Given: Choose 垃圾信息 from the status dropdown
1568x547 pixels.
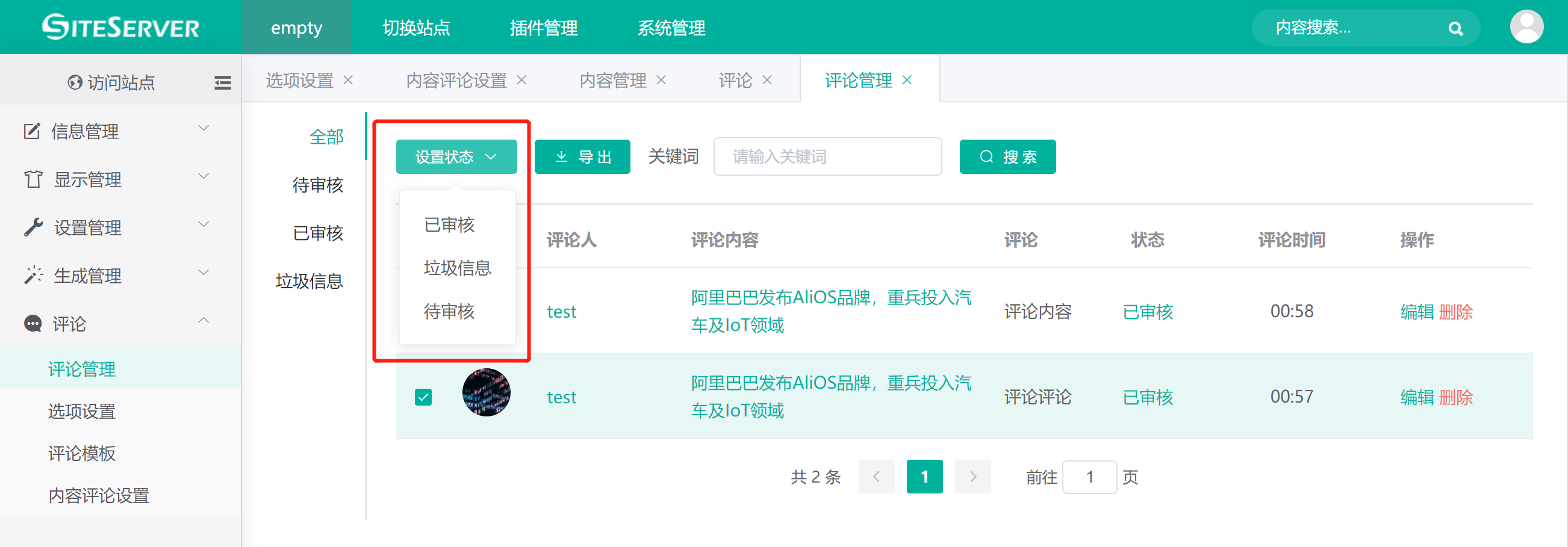Looking at the screenshot, I should (x=457, y=268).
